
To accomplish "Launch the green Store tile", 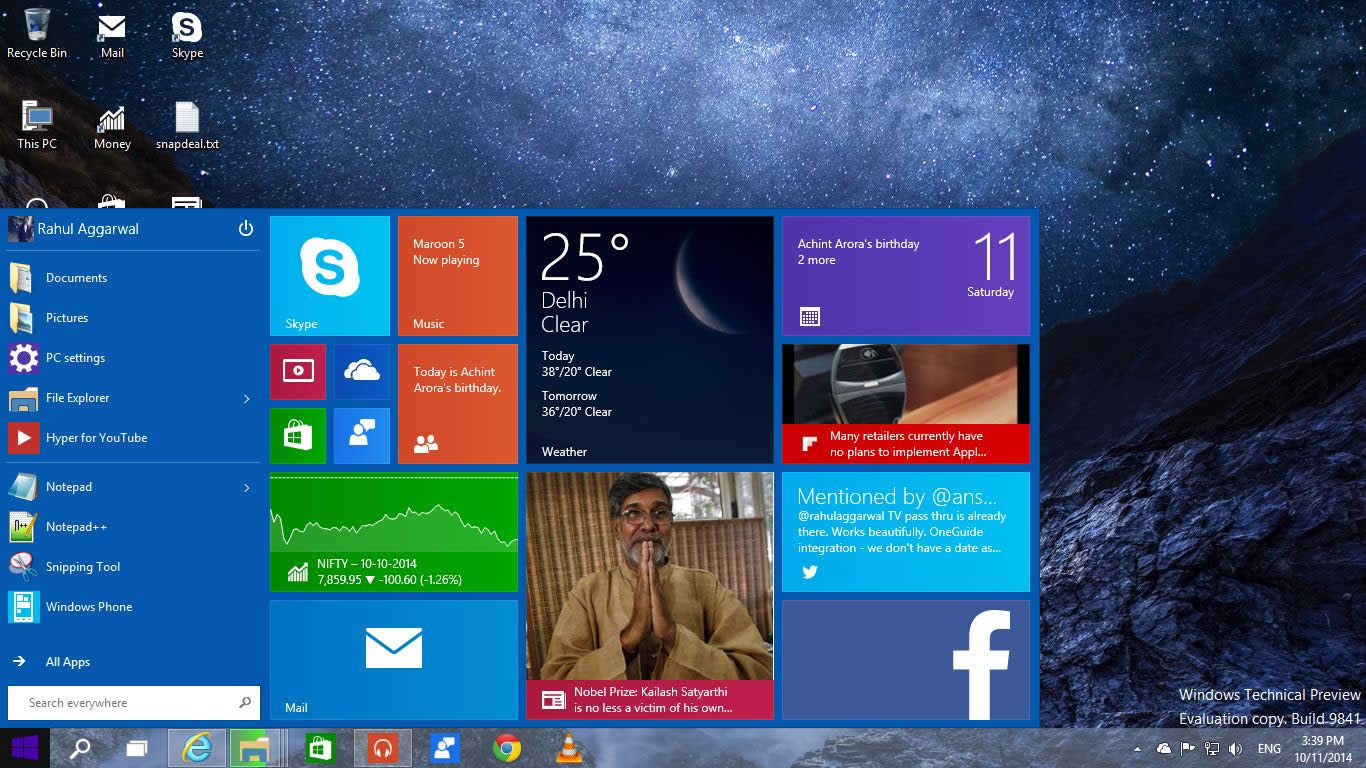I will click(297, 435).
